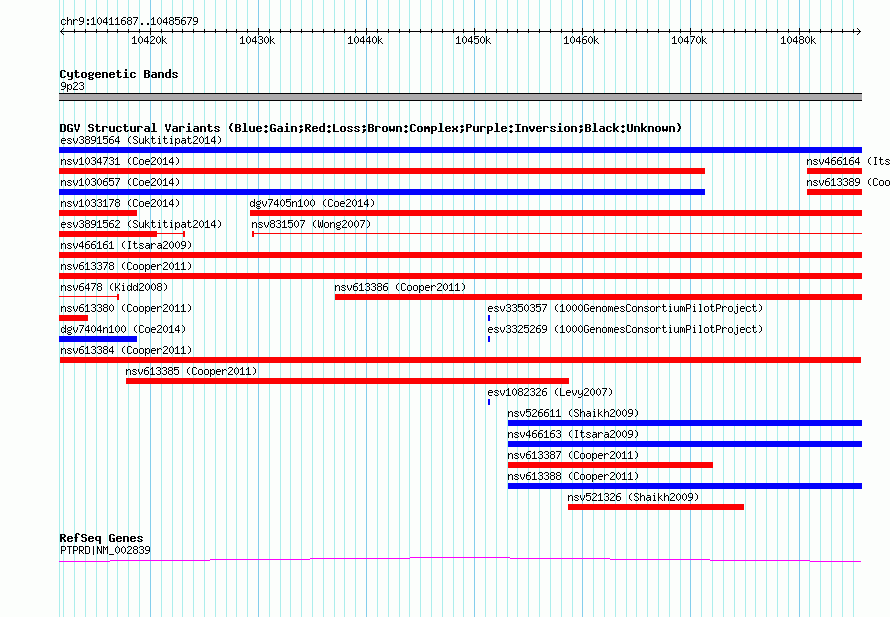Open nsv466161 (Itsara2009) variant label

point(126,245)
